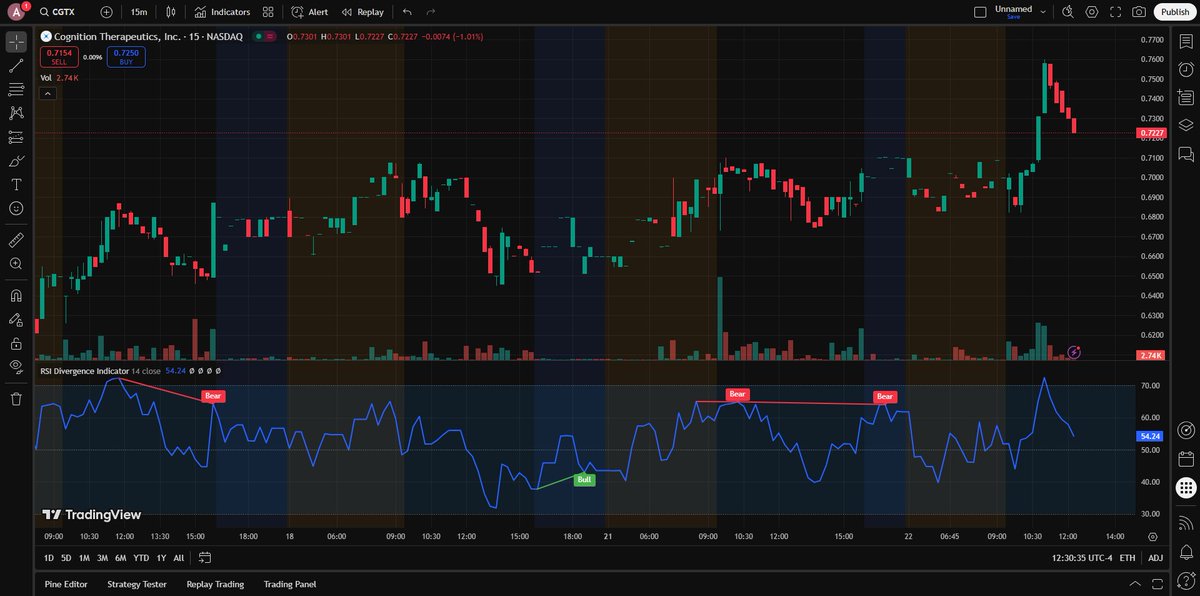Open the forecasting and measurement tools
The height and width of the screenshot is (596, 1200).
pos(16,137)
